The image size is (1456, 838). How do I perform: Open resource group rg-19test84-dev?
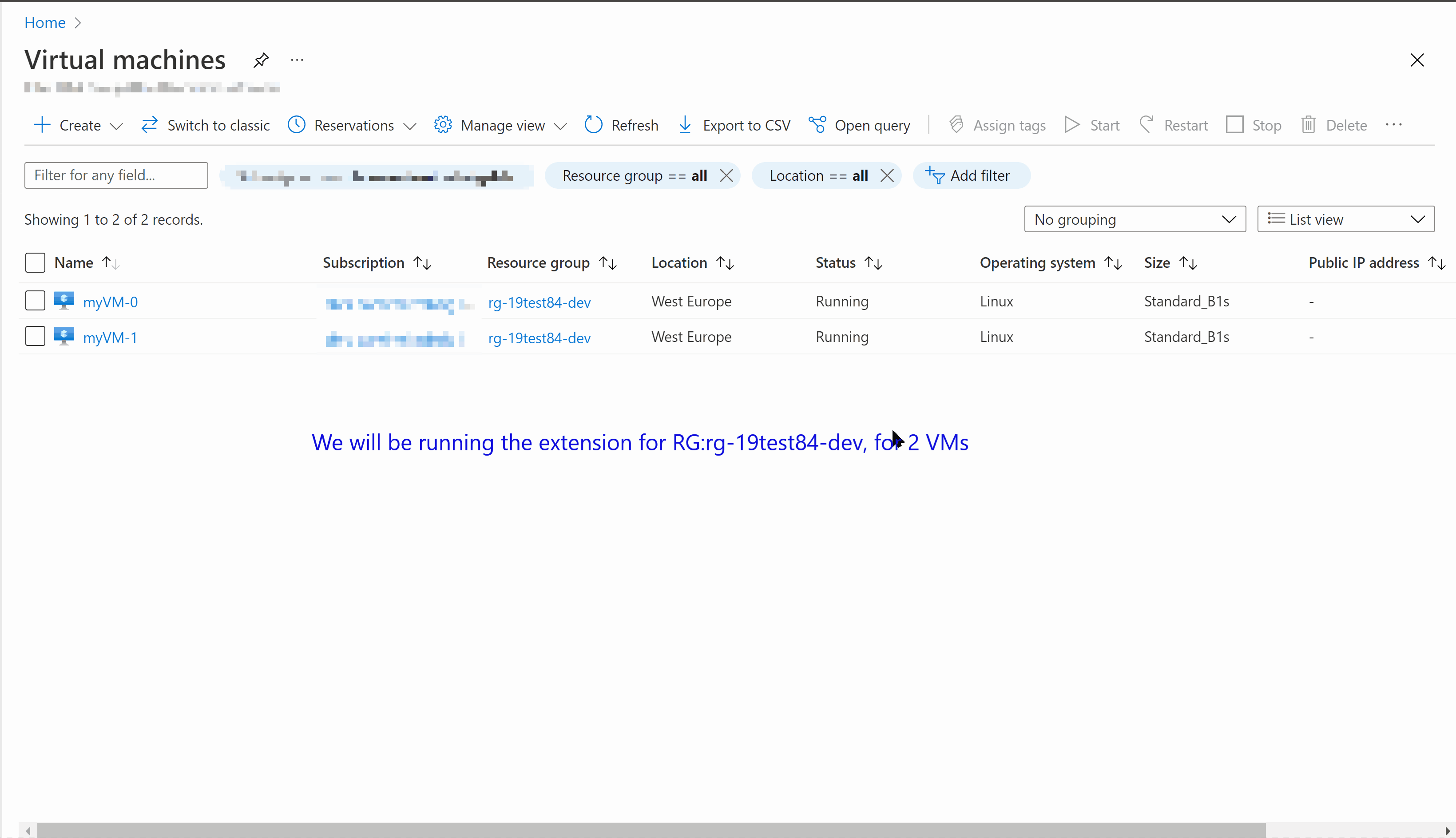pyautogui.click(x=539, y=302)
